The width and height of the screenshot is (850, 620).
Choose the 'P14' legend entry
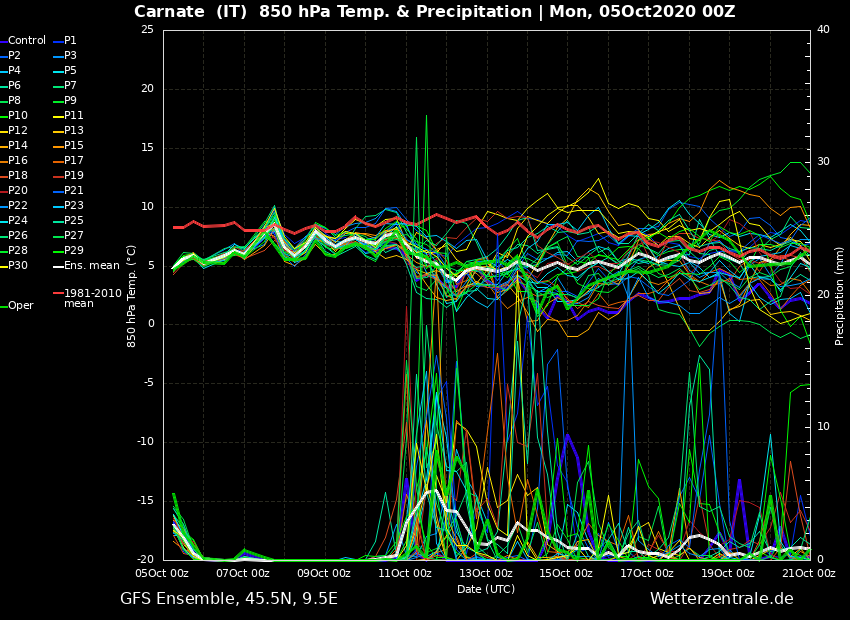(17, 145)
